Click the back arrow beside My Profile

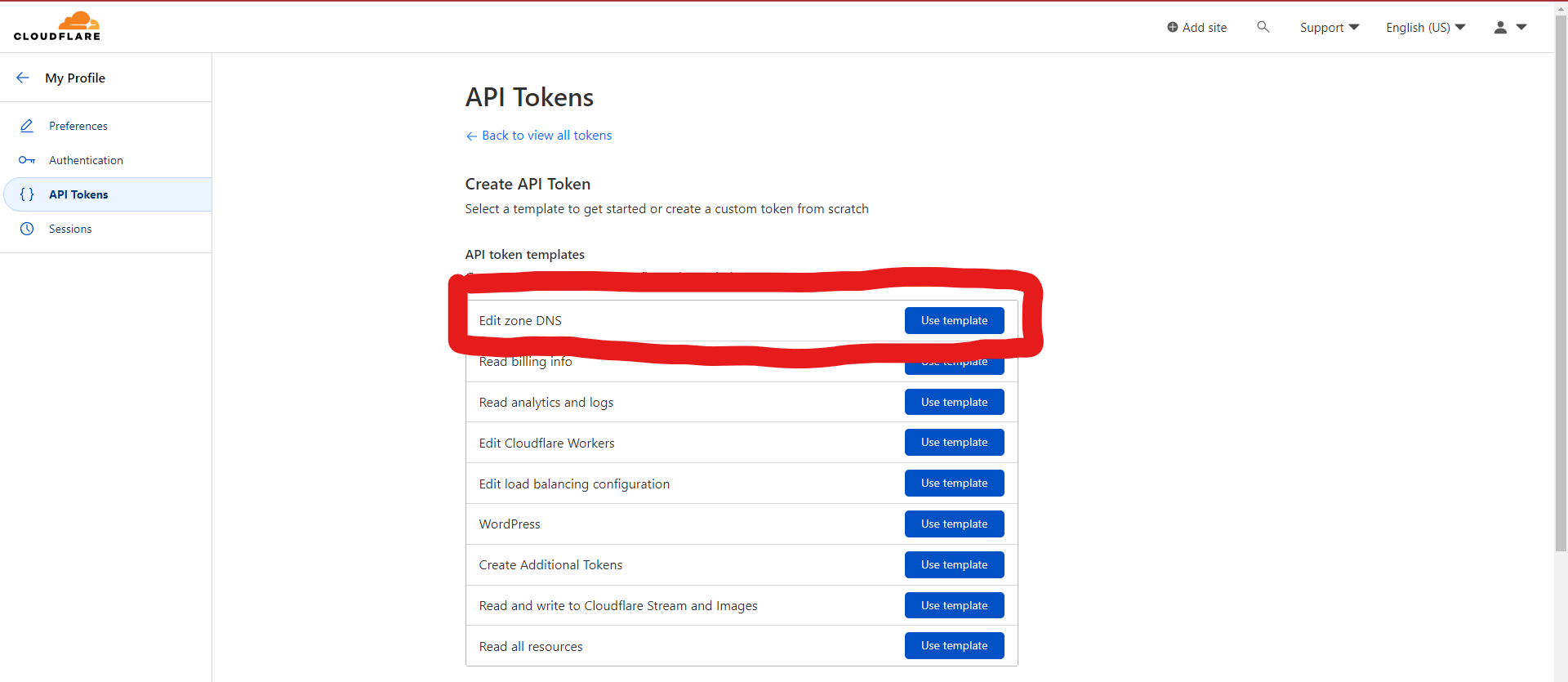click(x=23, y=78)
